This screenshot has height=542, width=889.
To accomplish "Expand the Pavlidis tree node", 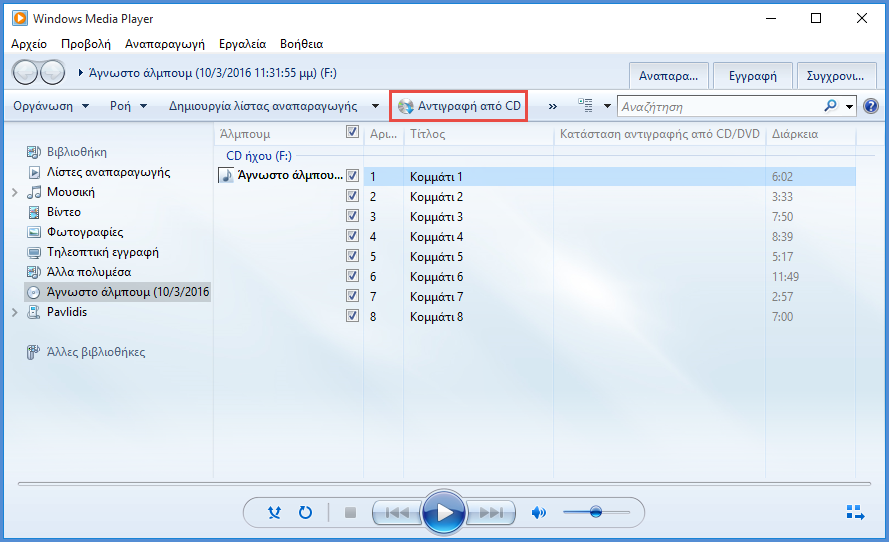I will point(15,312).
